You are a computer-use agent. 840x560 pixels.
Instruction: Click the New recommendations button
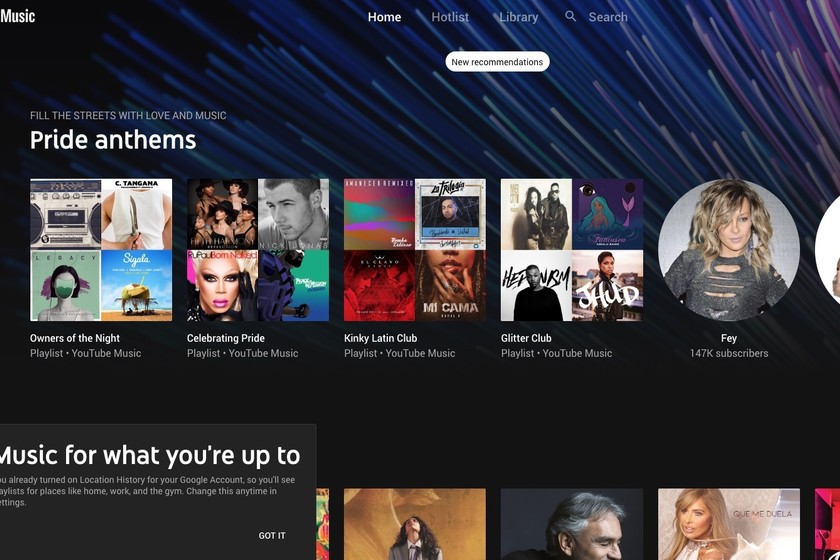coord(497,62)
